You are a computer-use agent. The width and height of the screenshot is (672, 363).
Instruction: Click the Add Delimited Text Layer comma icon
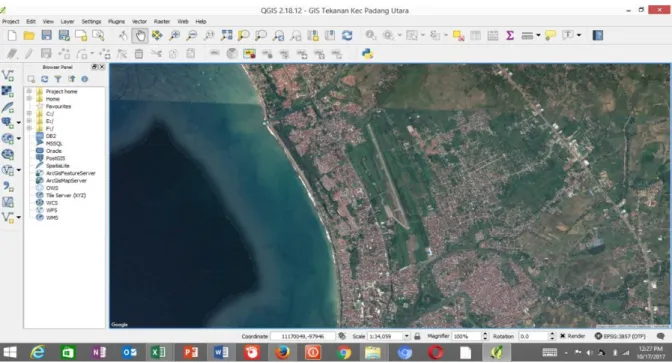coord(8,186)
